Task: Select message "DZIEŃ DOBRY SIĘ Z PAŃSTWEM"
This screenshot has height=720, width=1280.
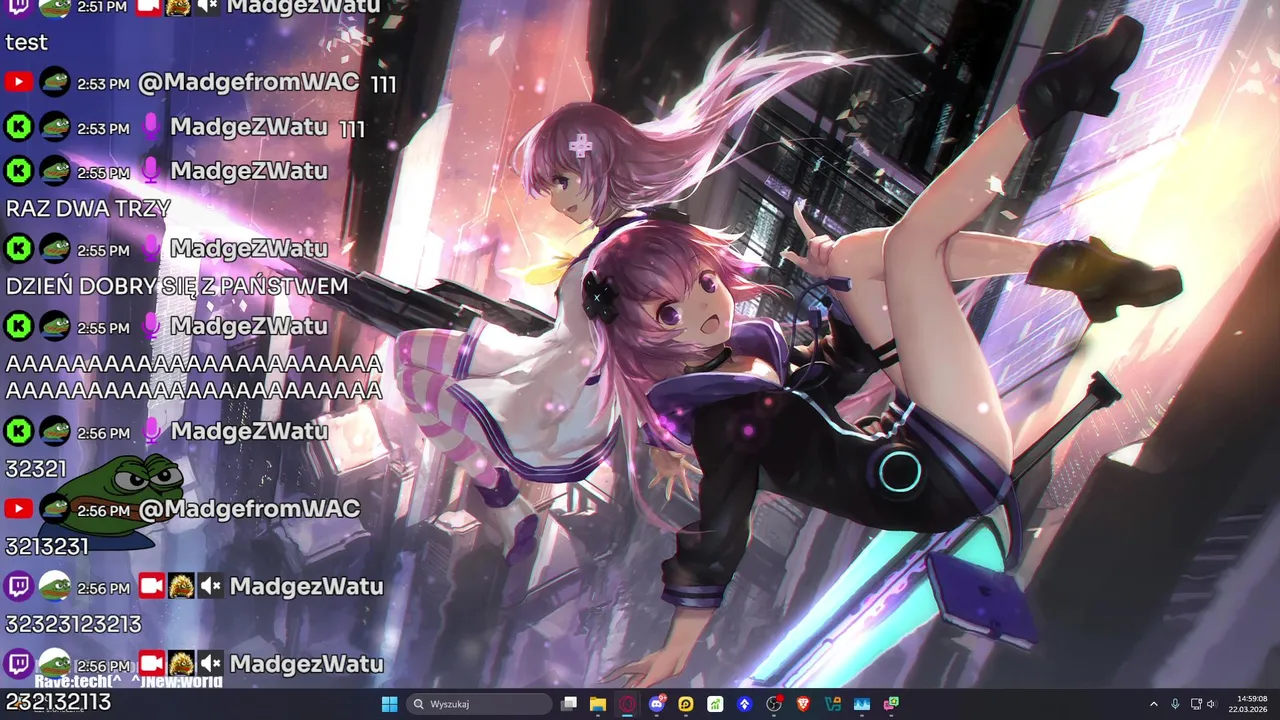Action: tap(177, 287)
